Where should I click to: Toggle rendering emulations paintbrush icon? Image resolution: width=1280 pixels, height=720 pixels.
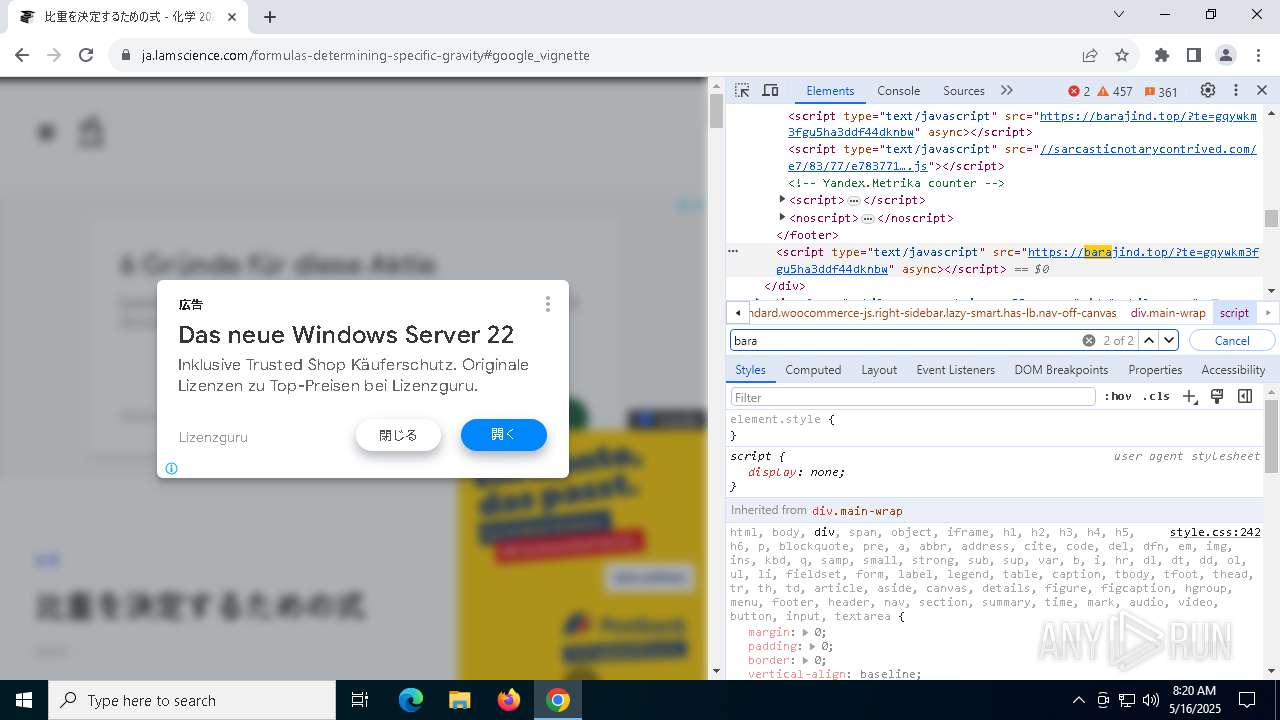coord(1217,397)
